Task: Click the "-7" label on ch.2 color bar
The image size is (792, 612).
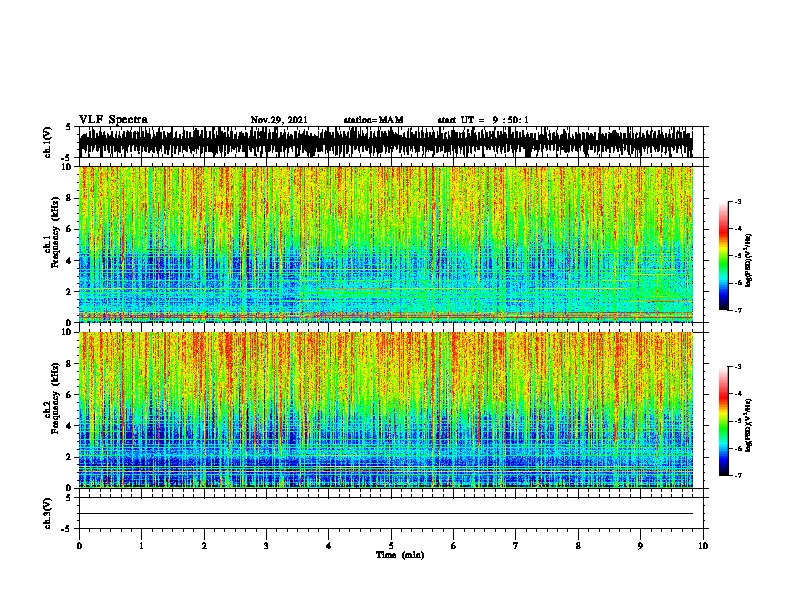Action: click(x=737, y=476)
